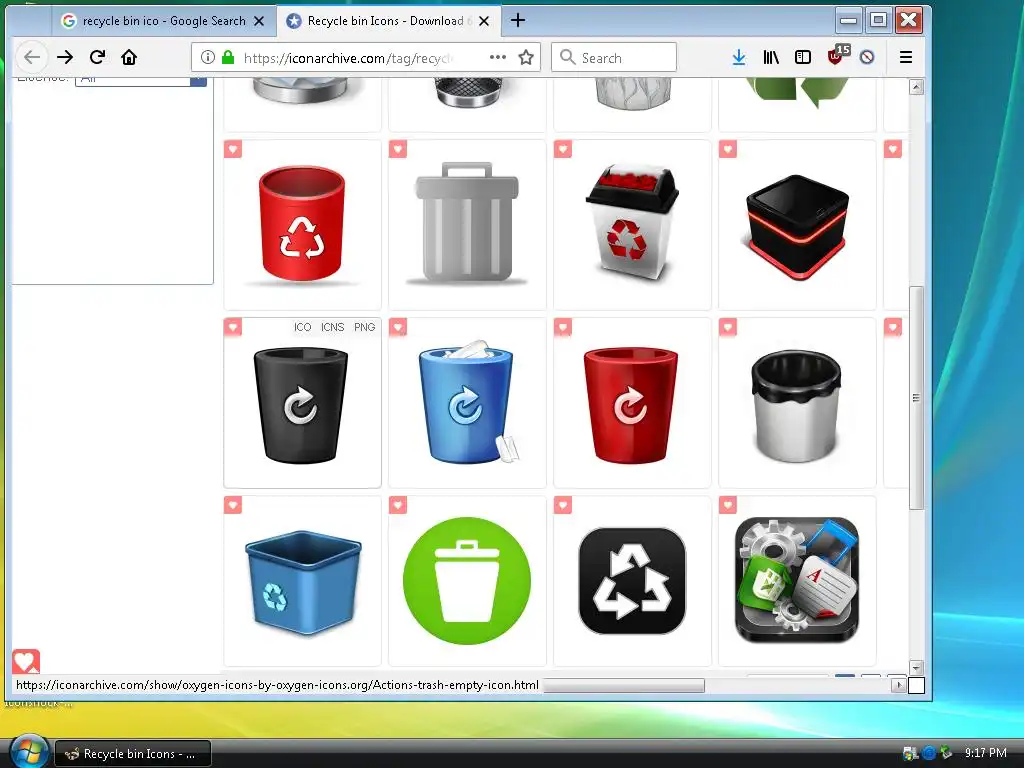Open the Firefox home page
Viewport: 1024px width, 768px height.
click(129, 57)
